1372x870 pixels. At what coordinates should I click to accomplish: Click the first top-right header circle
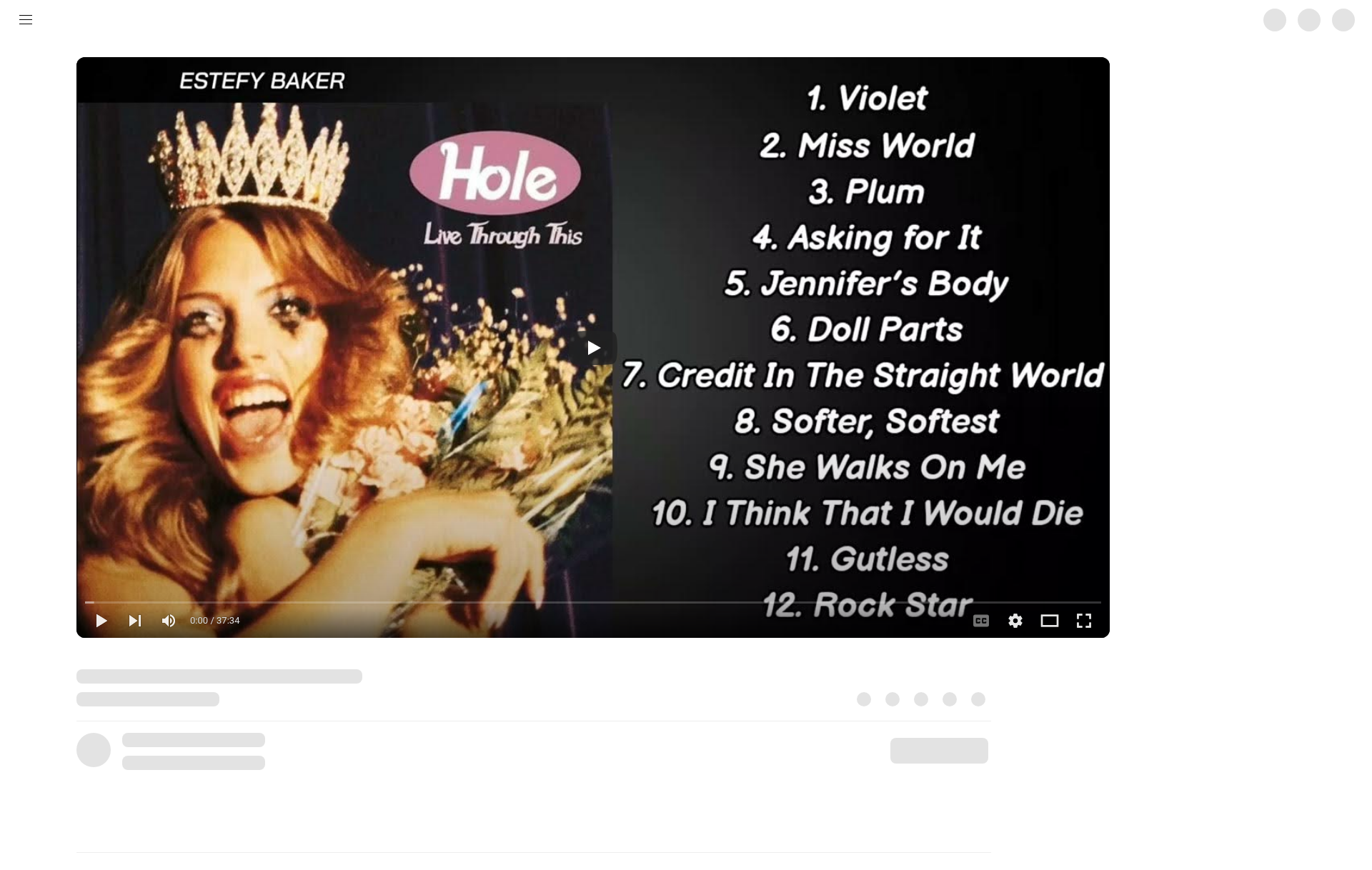pyautogui.click(x=1275, y=20)
